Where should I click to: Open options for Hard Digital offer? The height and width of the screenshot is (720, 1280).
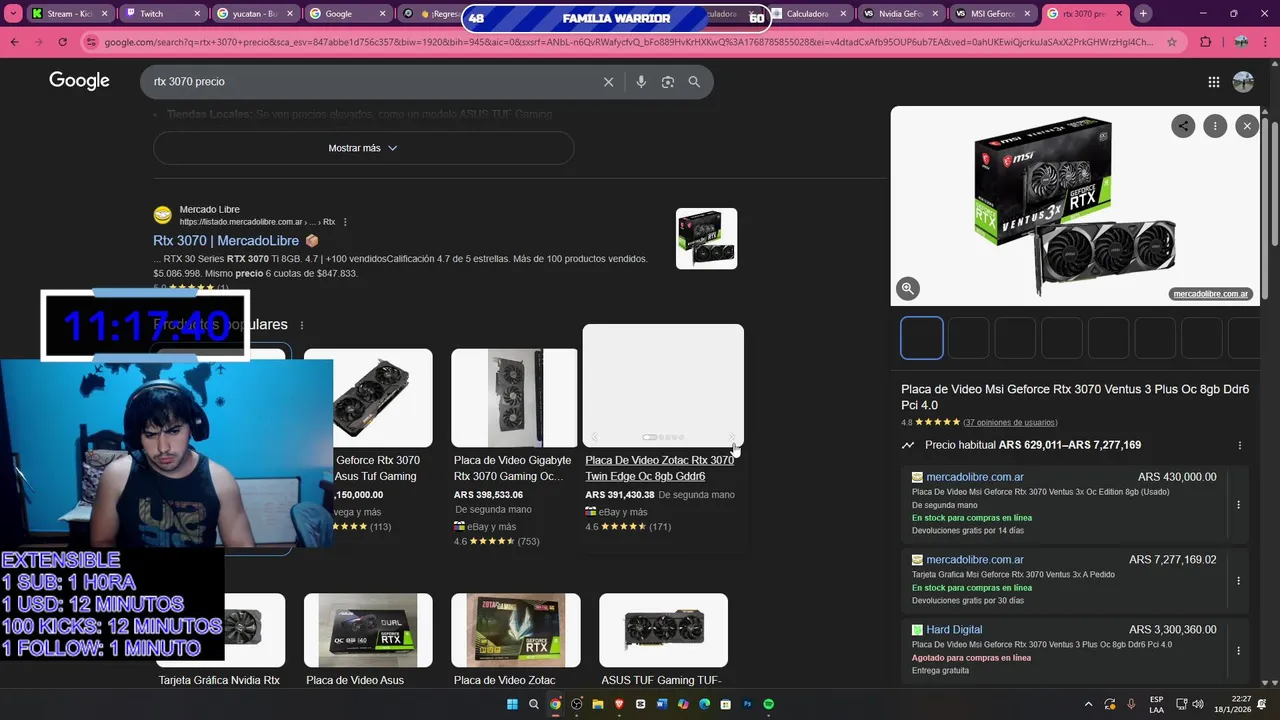pyautogui.click(x=1238, y=650)
